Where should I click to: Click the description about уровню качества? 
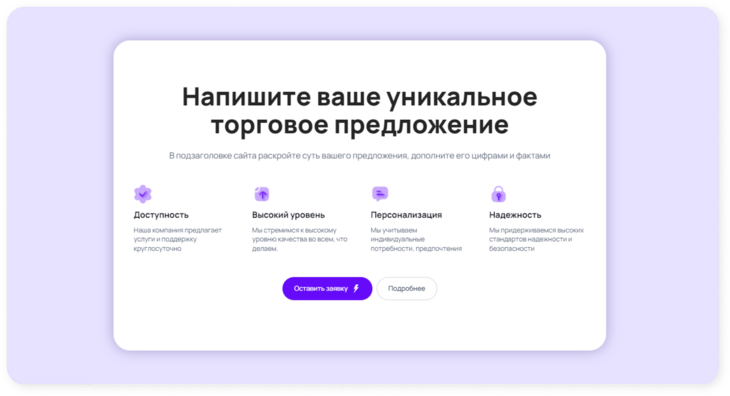[299, 239]
